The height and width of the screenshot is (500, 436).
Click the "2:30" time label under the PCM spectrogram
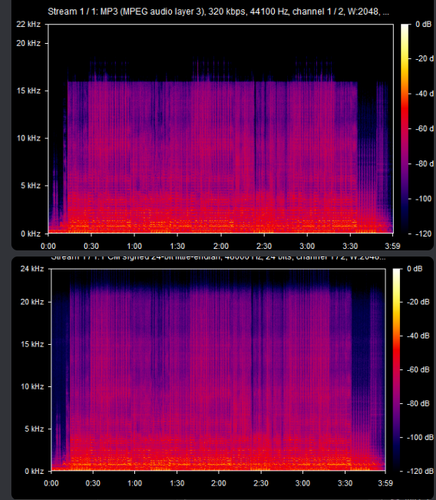coord(261,483)
